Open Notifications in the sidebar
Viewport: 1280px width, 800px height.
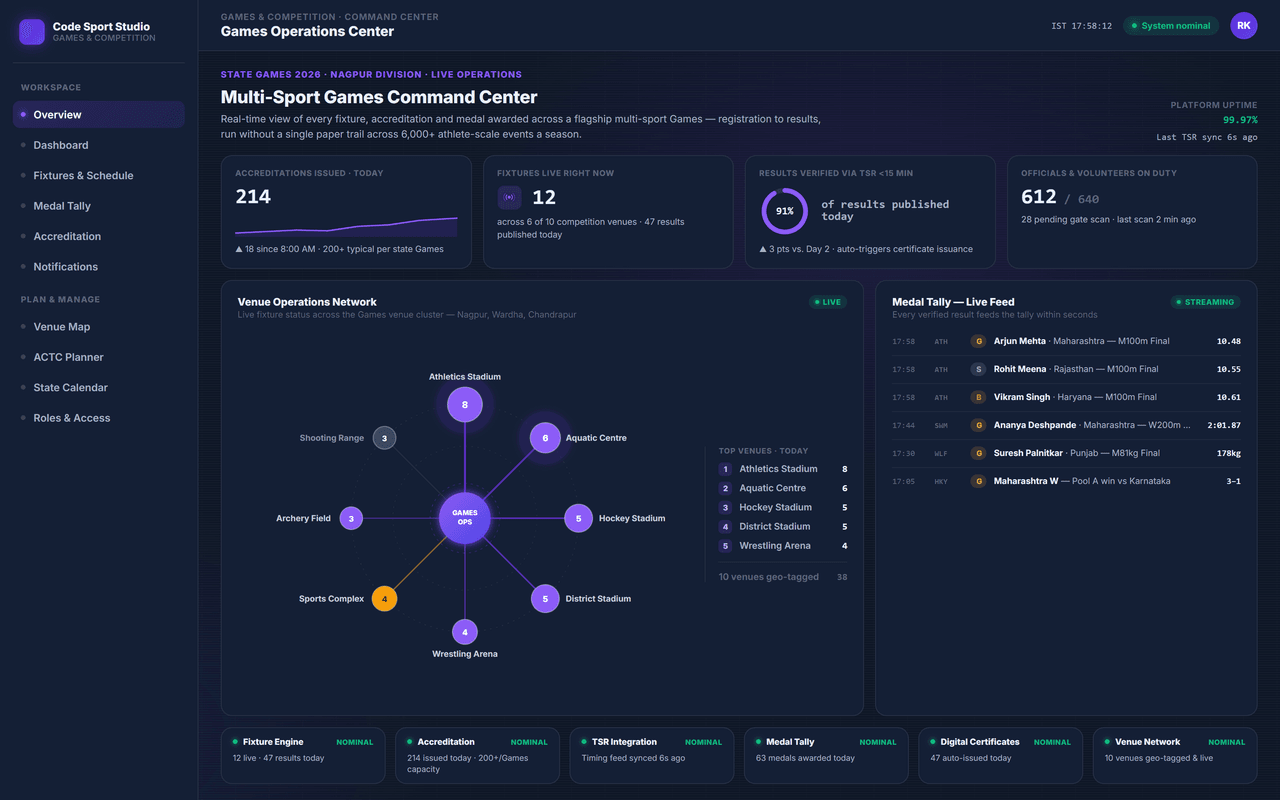click(x=99, y=267)
